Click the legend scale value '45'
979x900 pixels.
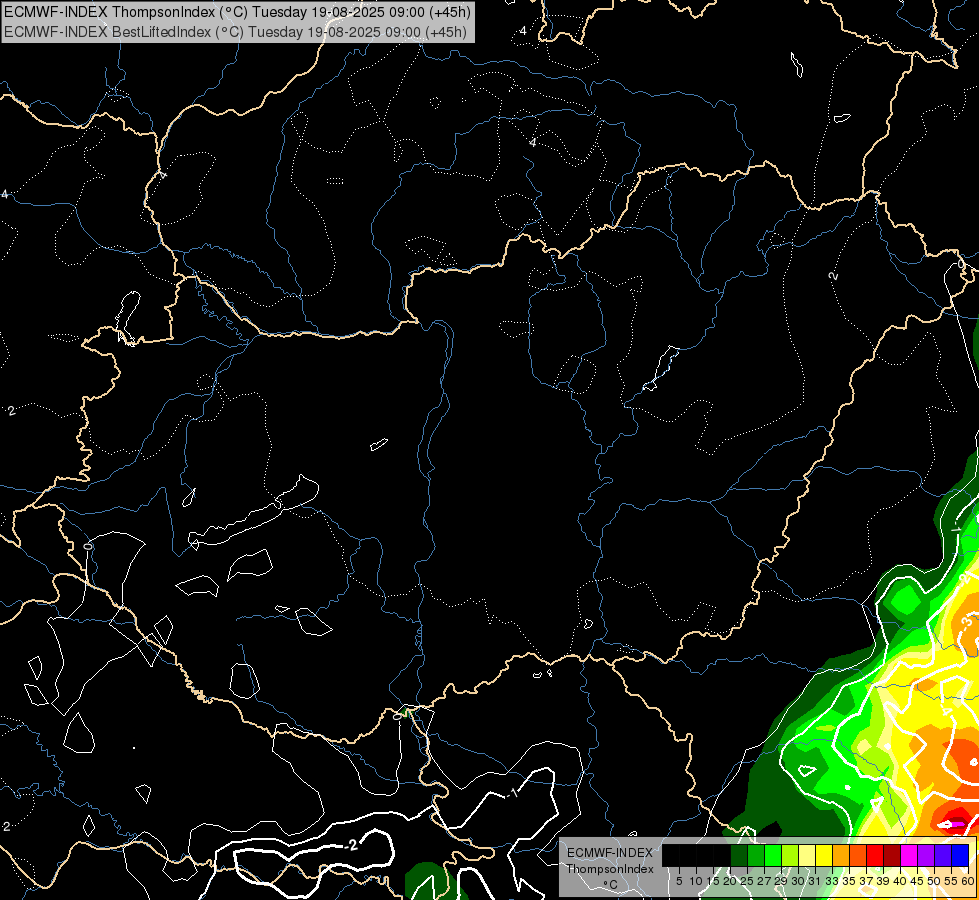[x=918, y=881]
